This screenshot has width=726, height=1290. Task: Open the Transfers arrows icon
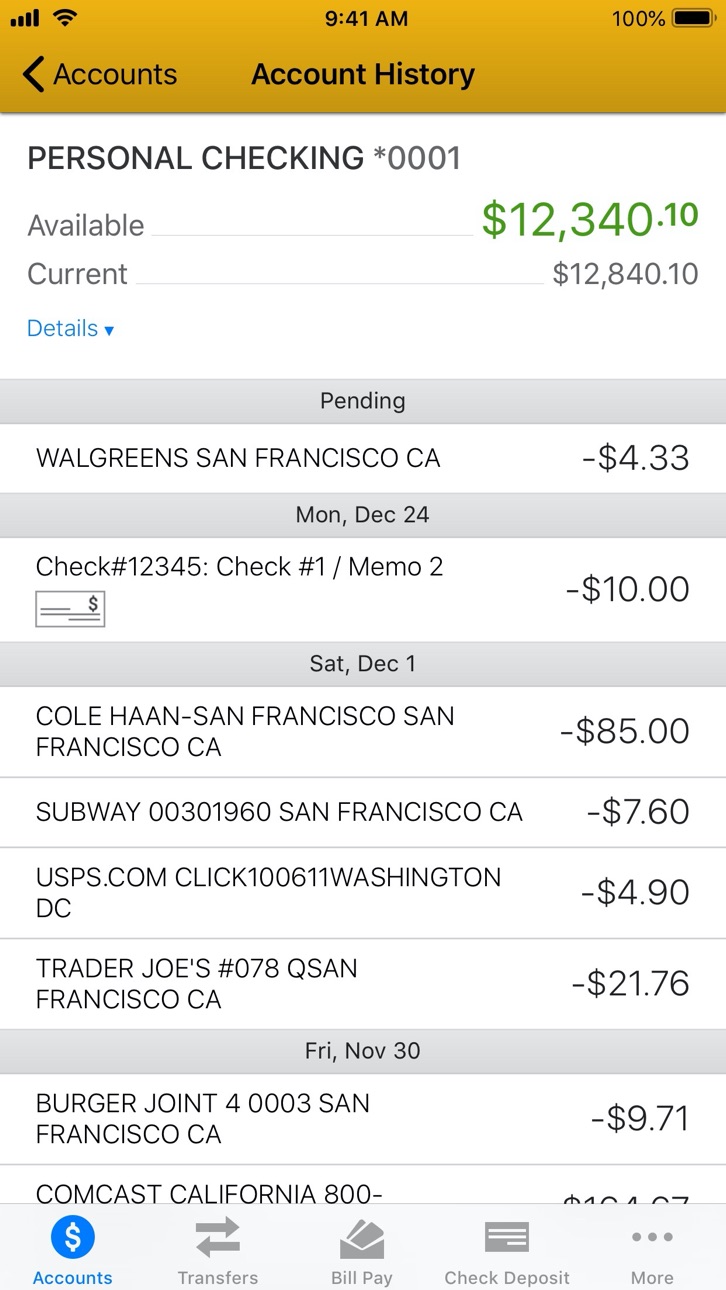coord(217,1237)
